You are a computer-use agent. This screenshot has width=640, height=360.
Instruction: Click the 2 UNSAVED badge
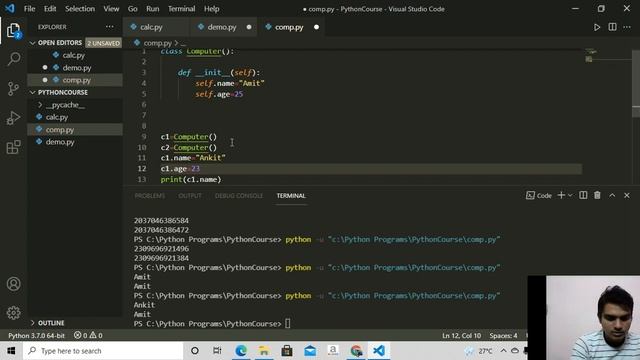coord(104,43)
